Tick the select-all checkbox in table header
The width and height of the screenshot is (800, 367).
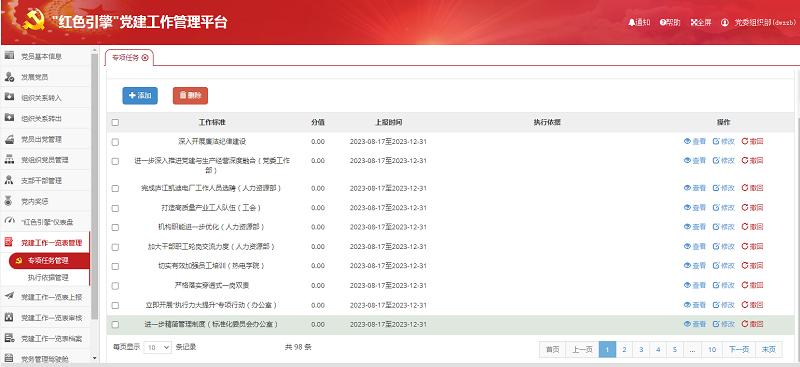point(115,123)
